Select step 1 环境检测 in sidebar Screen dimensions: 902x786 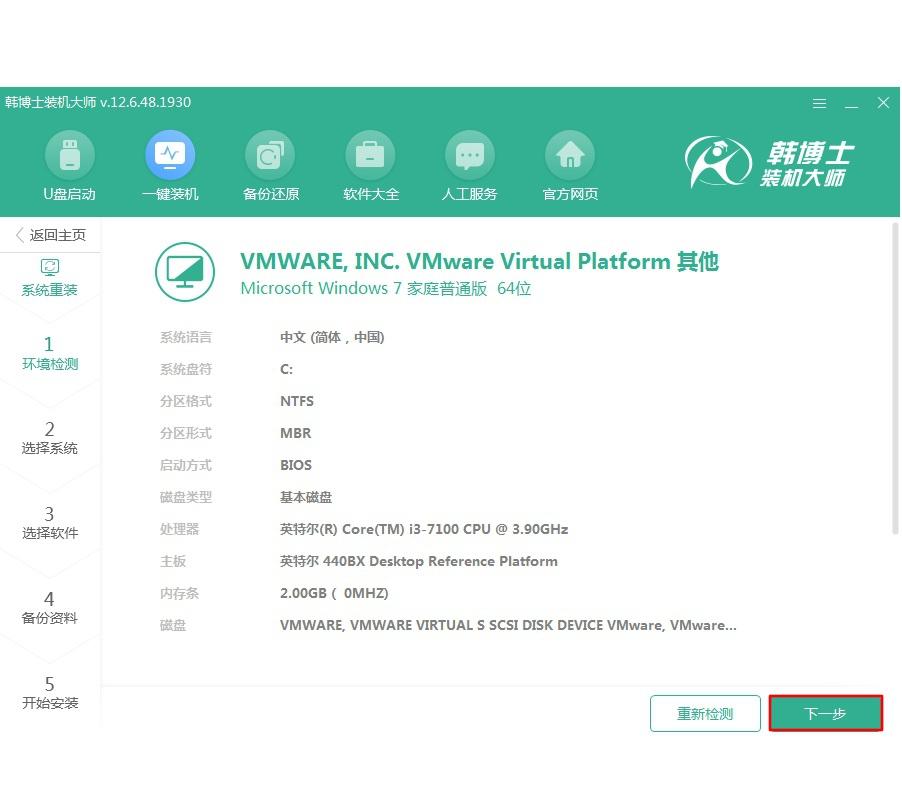[x=50, y=353]
